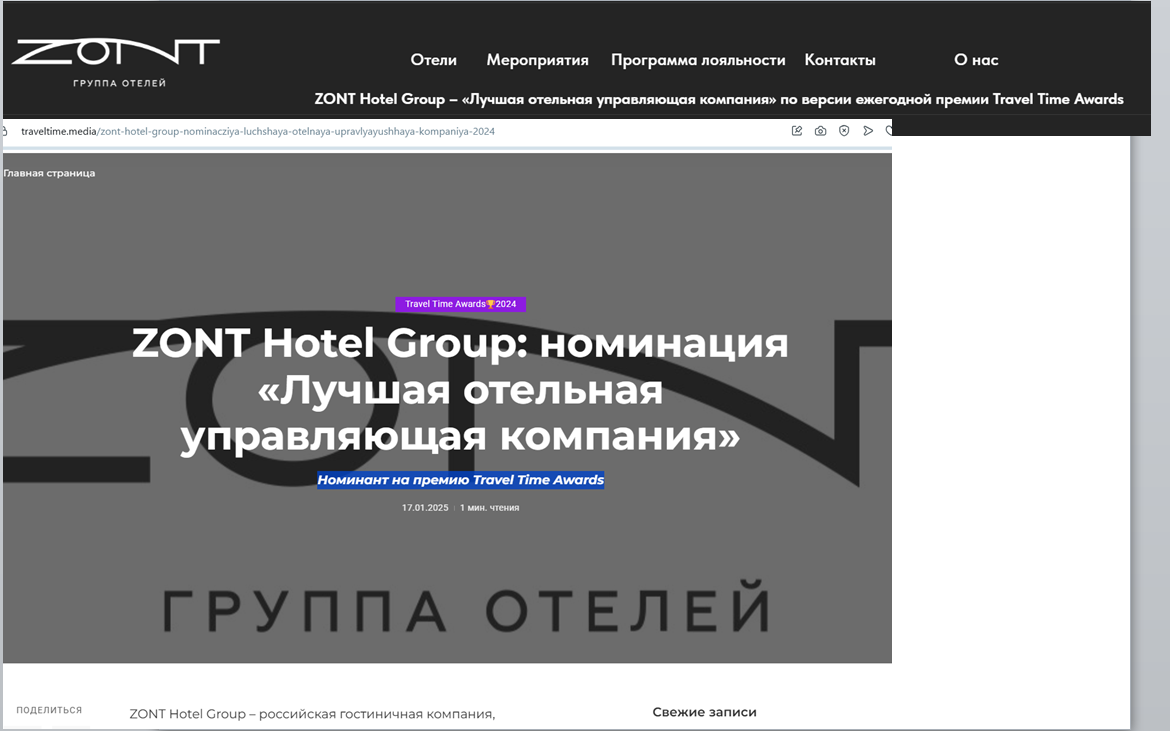Click the date 17.01.2025
Screen dimensions: 1170x731
[425, 507]
